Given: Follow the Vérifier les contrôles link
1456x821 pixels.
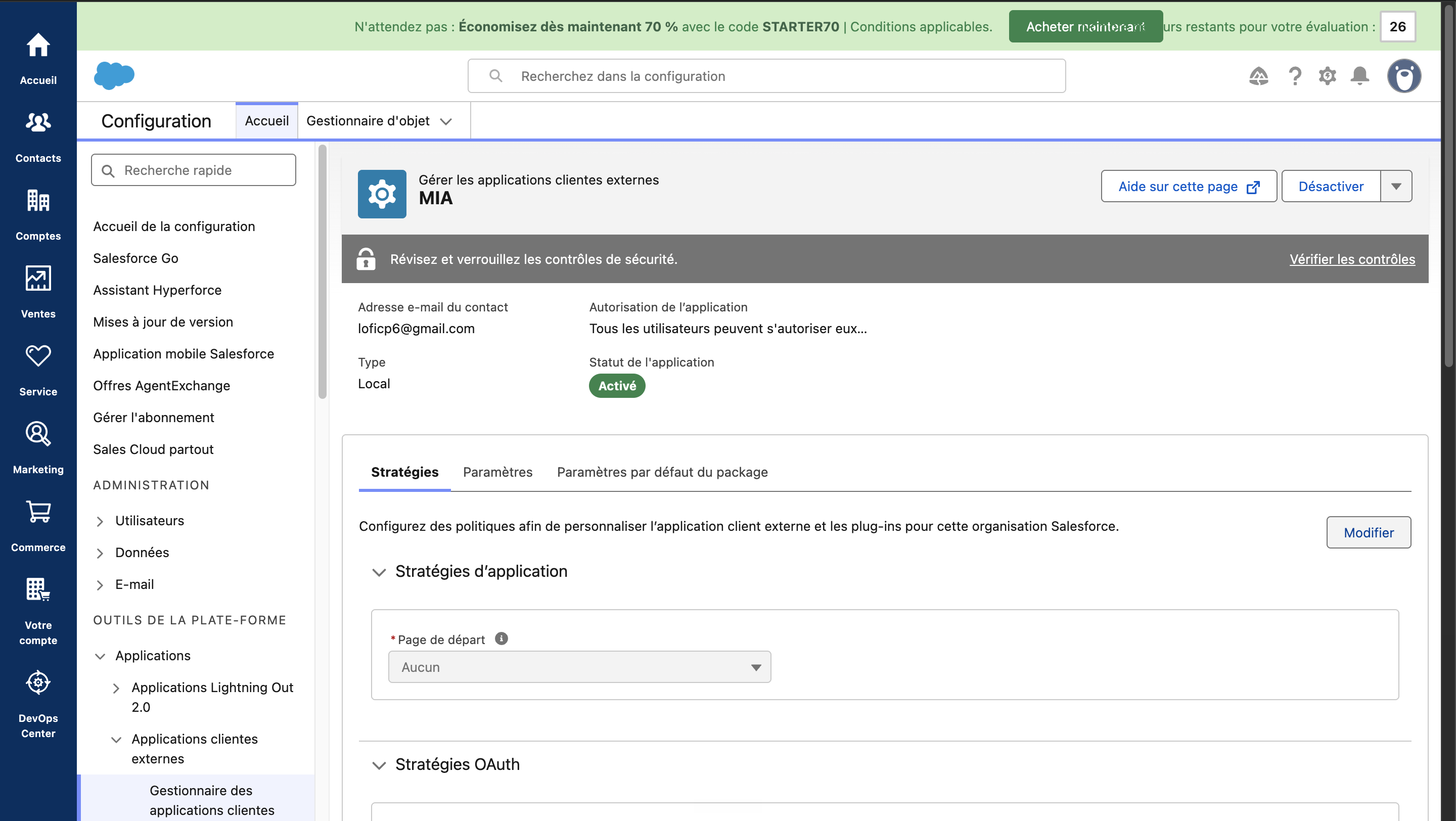Looking at the screenshot, I should coord(1352,259).
